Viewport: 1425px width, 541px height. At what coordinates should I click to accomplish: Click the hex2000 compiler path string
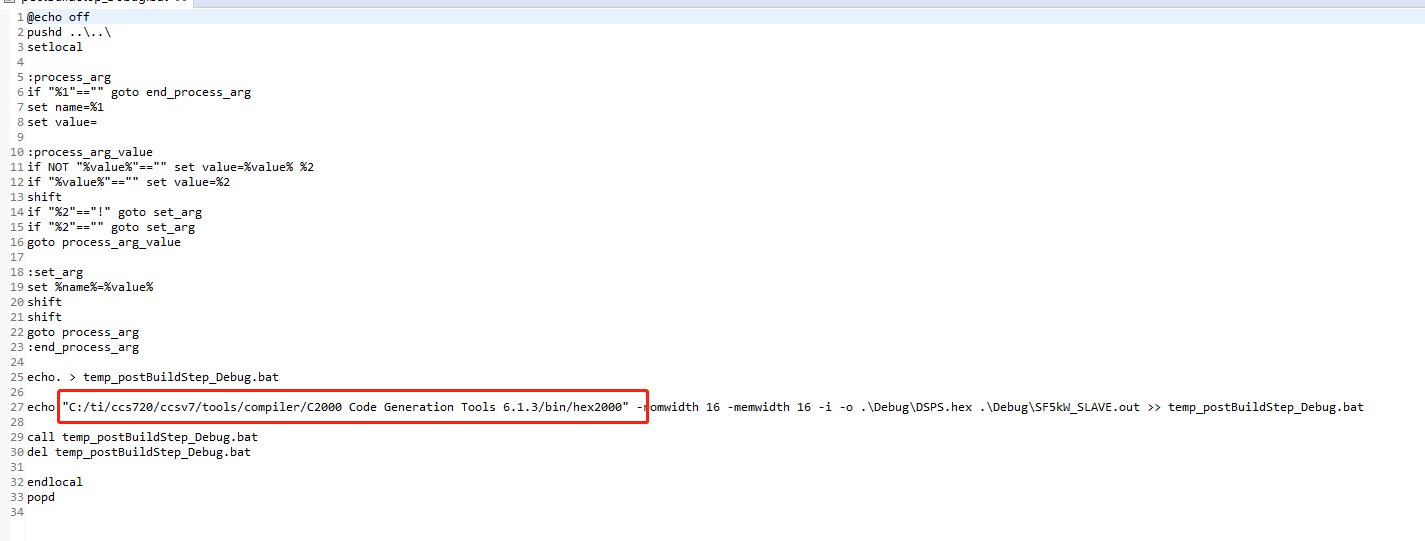coord(345,407)
